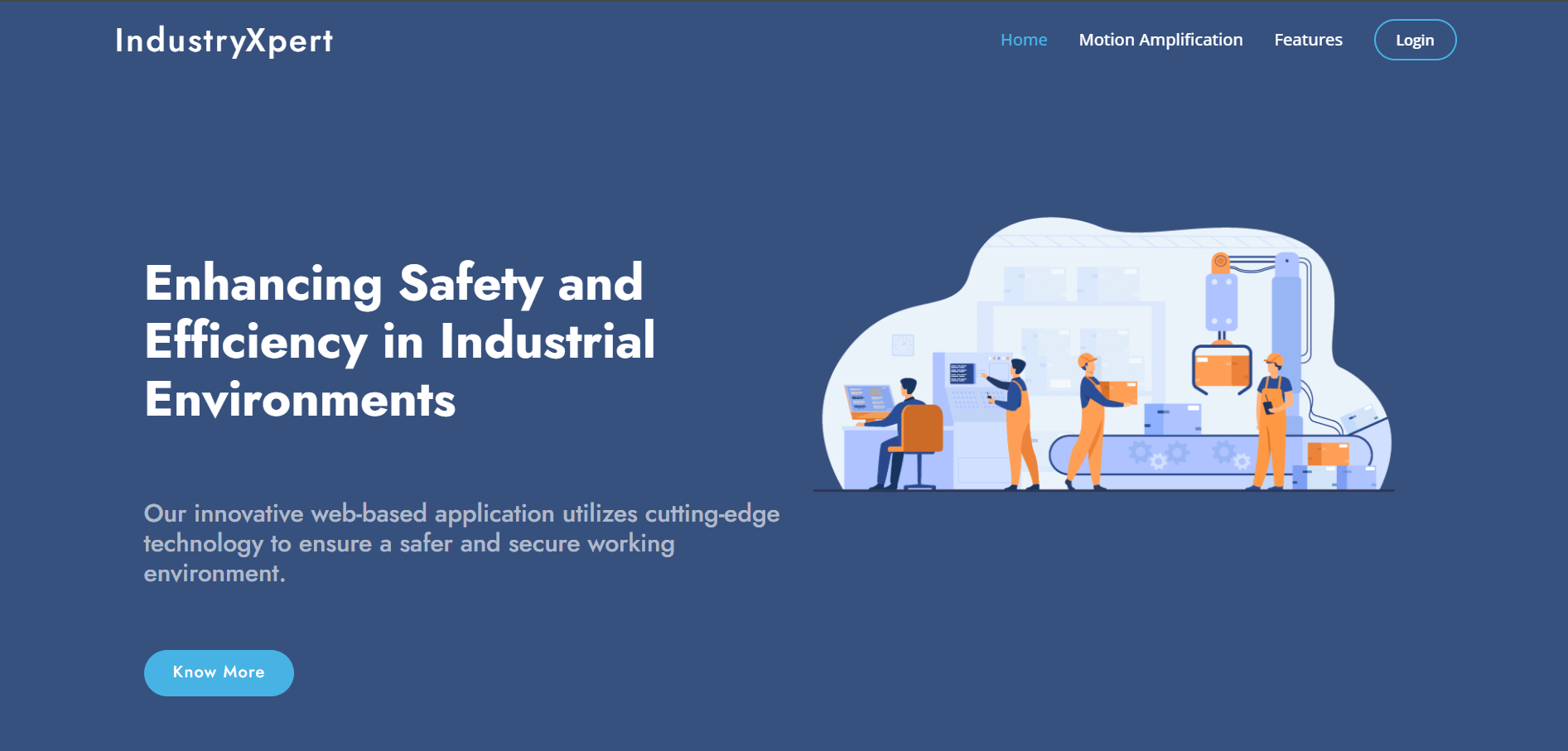
Task: Click the Know More button
Action: [x=219, y=672]
